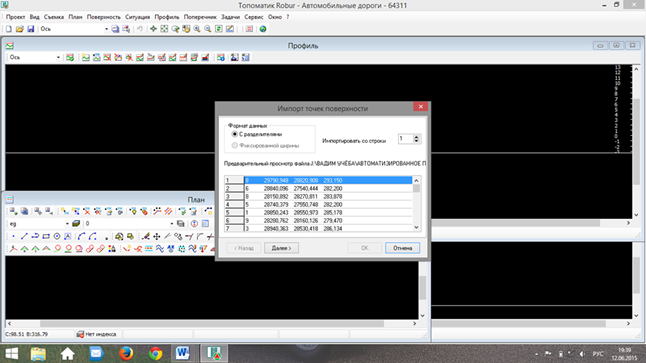Click the Save diskette icon in main toolbar
Screen dimensions: 646x363
(30, 29)
